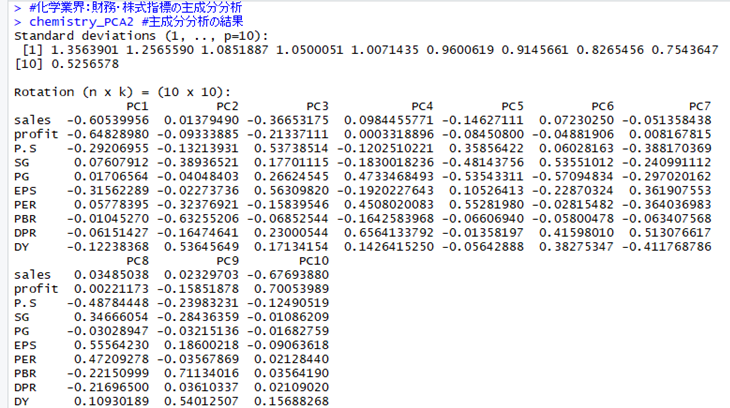Select the chemistry_PCA2 command text

point(81,22)
